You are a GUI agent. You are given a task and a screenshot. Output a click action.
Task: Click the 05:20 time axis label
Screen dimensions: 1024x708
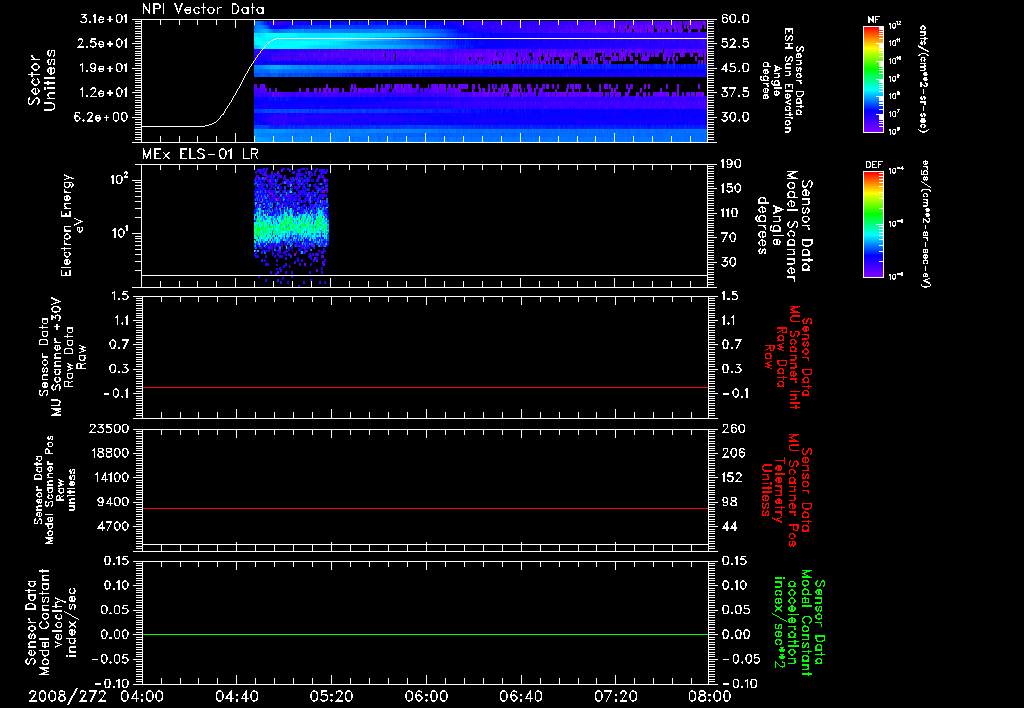[332, 696]
